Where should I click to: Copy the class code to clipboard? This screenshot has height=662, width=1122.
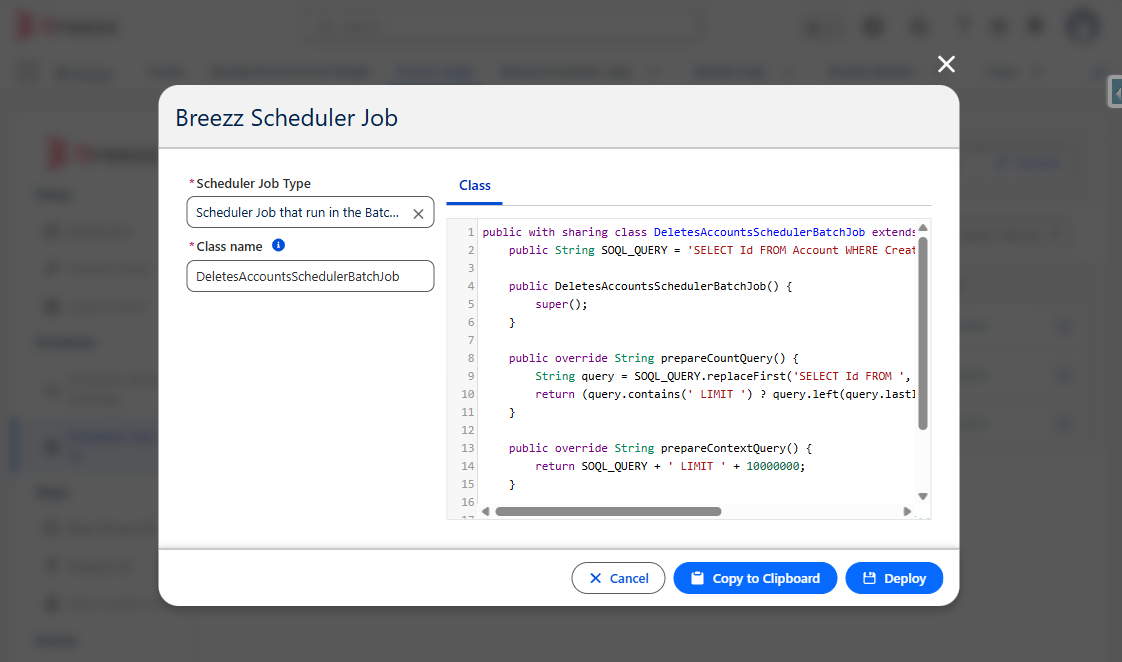point(755,578)
